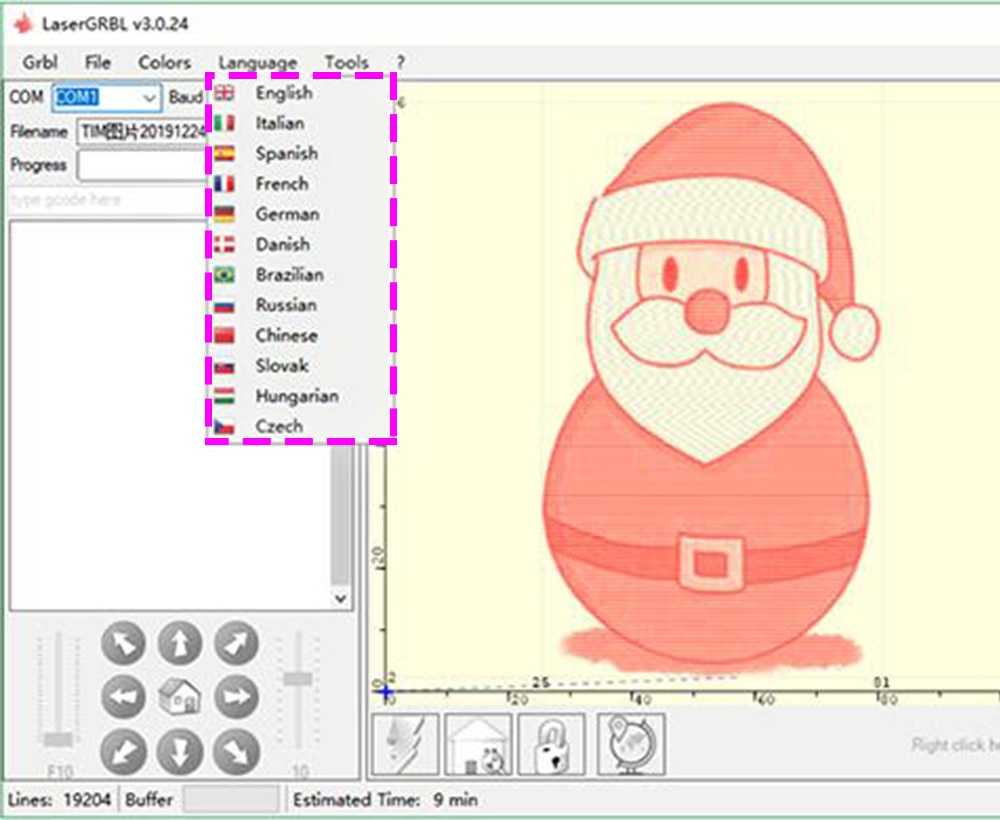Click the homing house icon below preview
This screenshot has height=820, width=1000.
click(478, 744)
